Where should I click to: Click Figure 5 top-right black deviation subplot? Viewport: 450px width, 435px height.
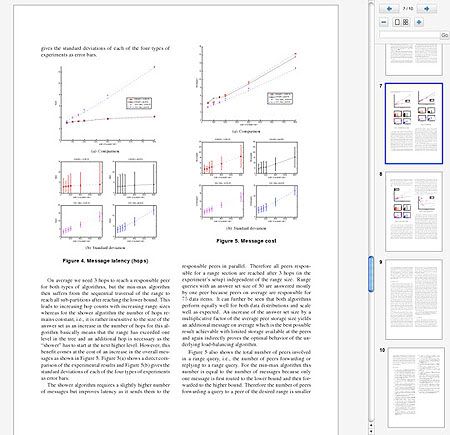point(274,158)
